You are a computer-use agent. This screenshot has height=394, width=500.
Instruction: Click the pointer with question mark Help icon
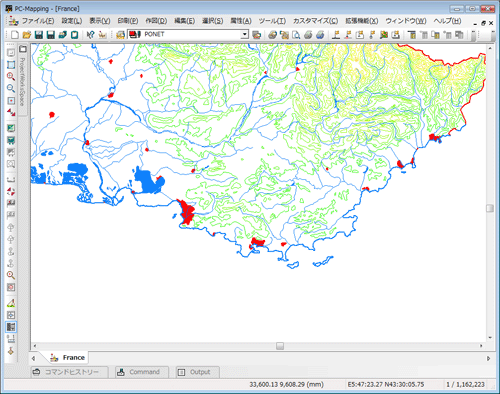[90, 34]
